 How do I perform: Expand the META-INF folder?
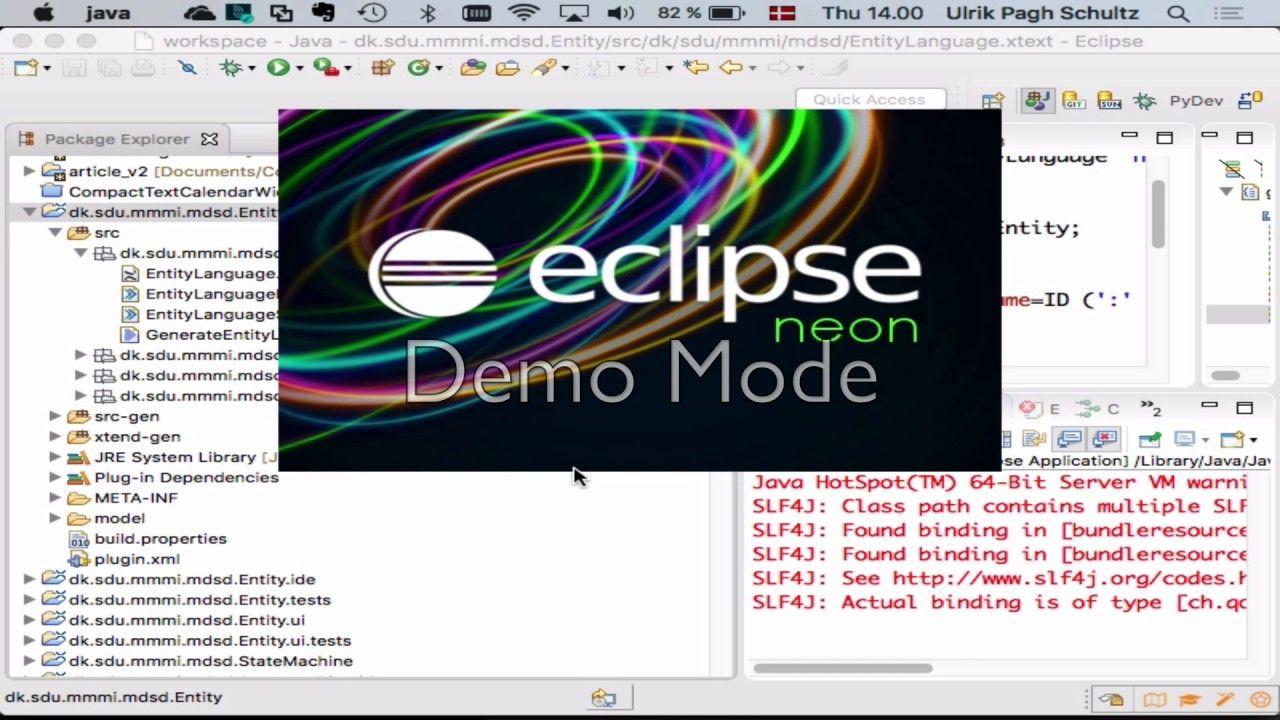55,498
